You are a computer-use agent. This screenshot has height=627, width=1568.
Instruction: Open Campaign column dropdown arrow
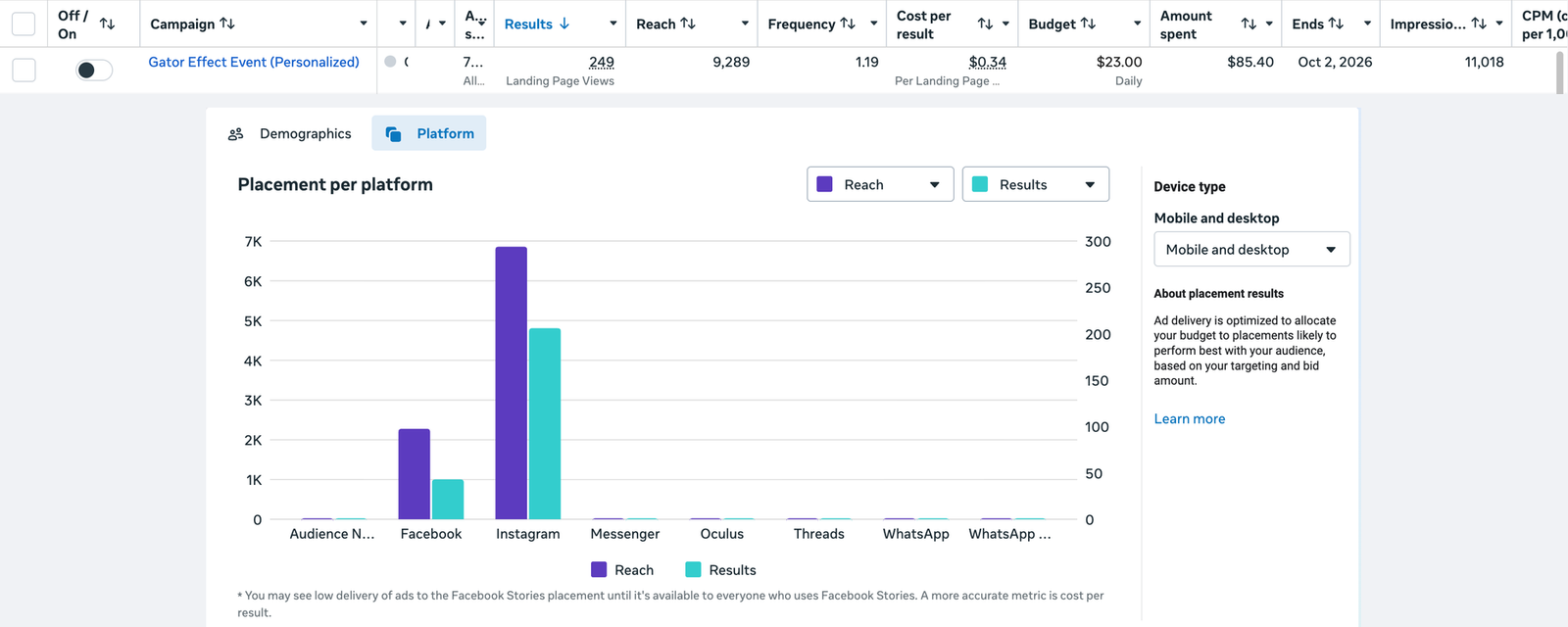(x=364, y=24)
